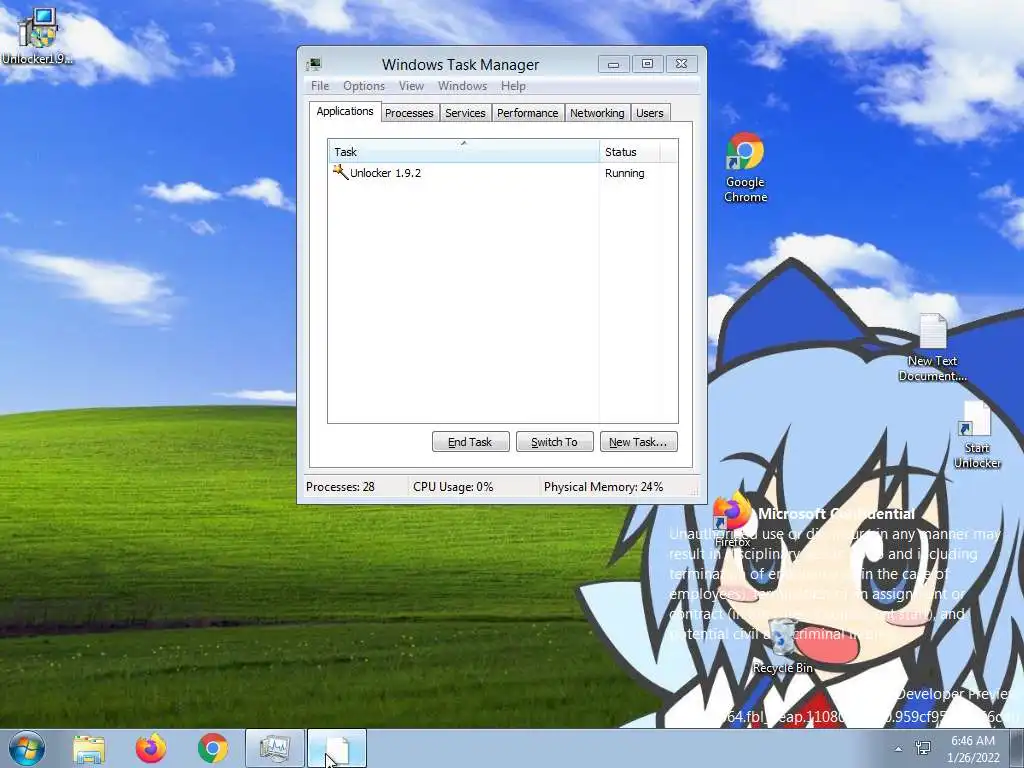The width and height of the screenshot is (1024, 768).
Task: Open the Options menu
Action: (364, 86)
